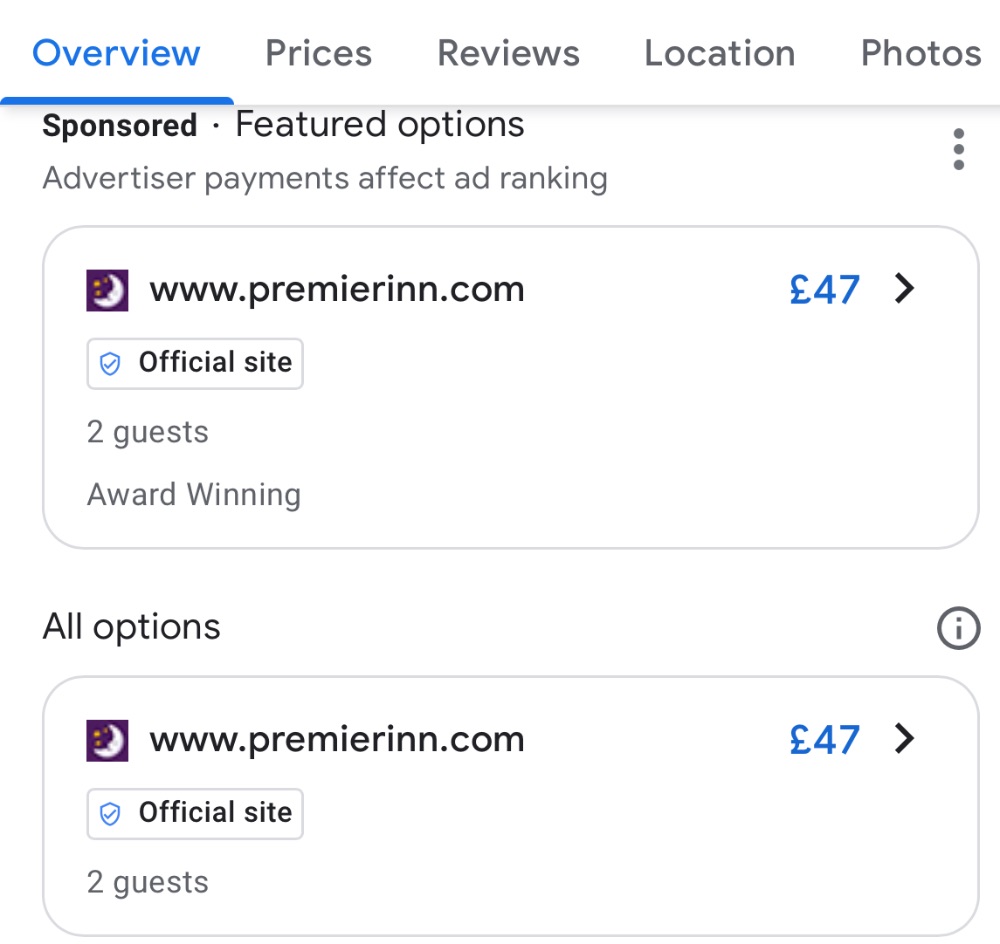Show the Photos tab
This screenshot has height=944, width=1000.
coord(920,53)
